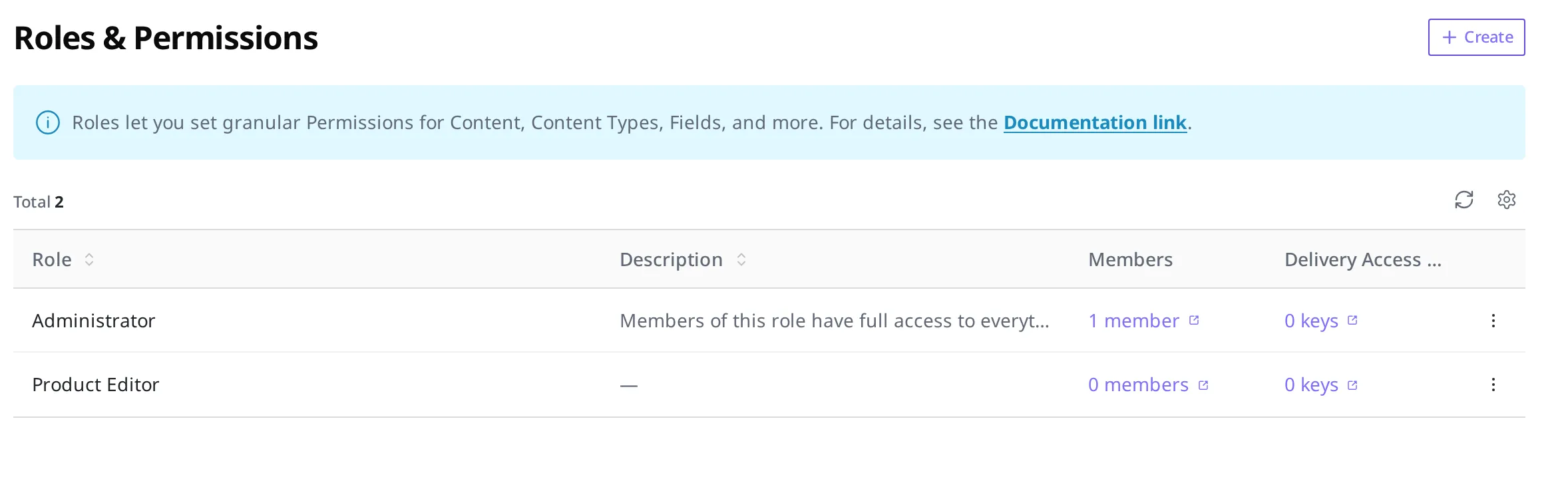Open Product Editor row three-dot actions menu
The image size is (1568, 479).
tap(1493, 385)
